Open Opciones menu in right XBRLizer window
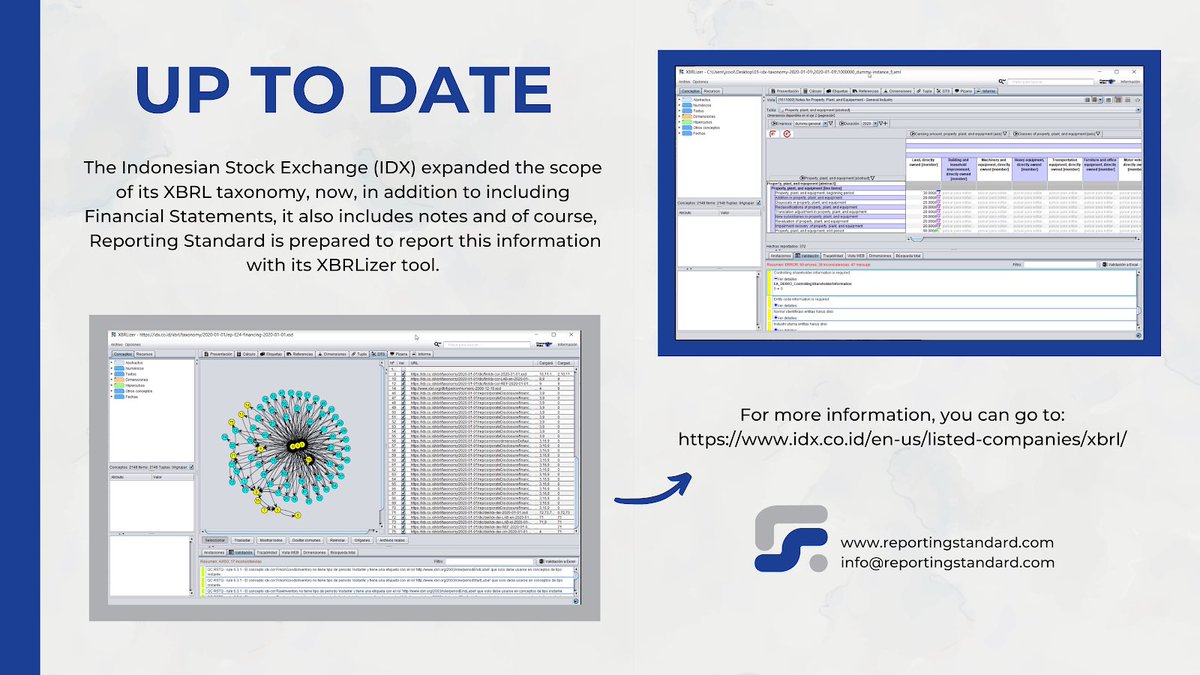 click(699, 81)
